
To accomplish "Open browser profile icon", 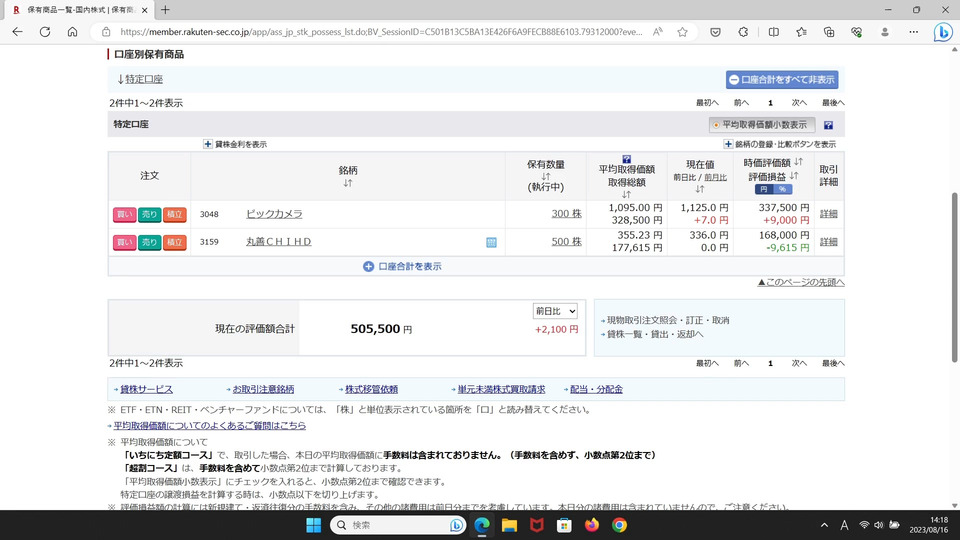I will (x=885, y=32).
